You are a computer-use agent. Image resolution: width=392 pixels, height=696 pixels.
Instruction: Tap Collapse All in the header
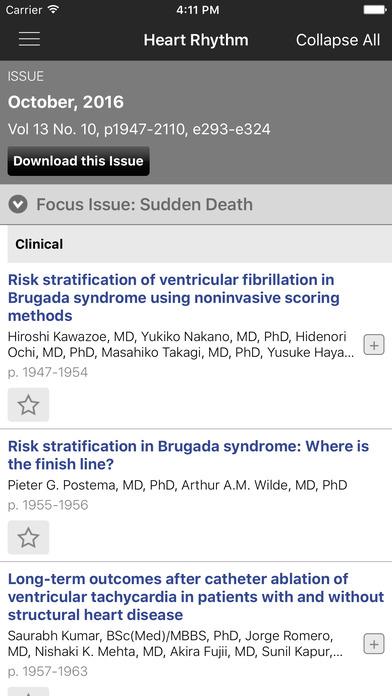tap(338, 40)
